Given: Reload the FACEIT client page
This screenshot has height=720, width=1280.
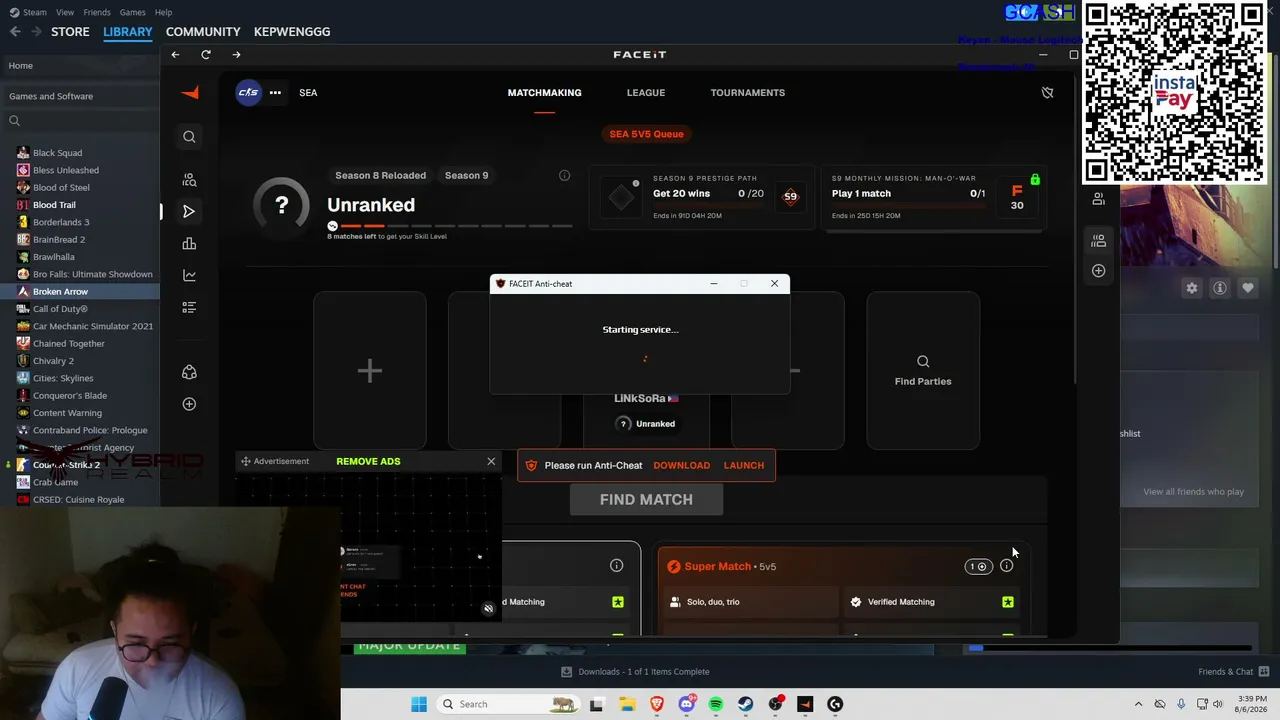Looking at the screenshot, I should [x=206, y=55].
